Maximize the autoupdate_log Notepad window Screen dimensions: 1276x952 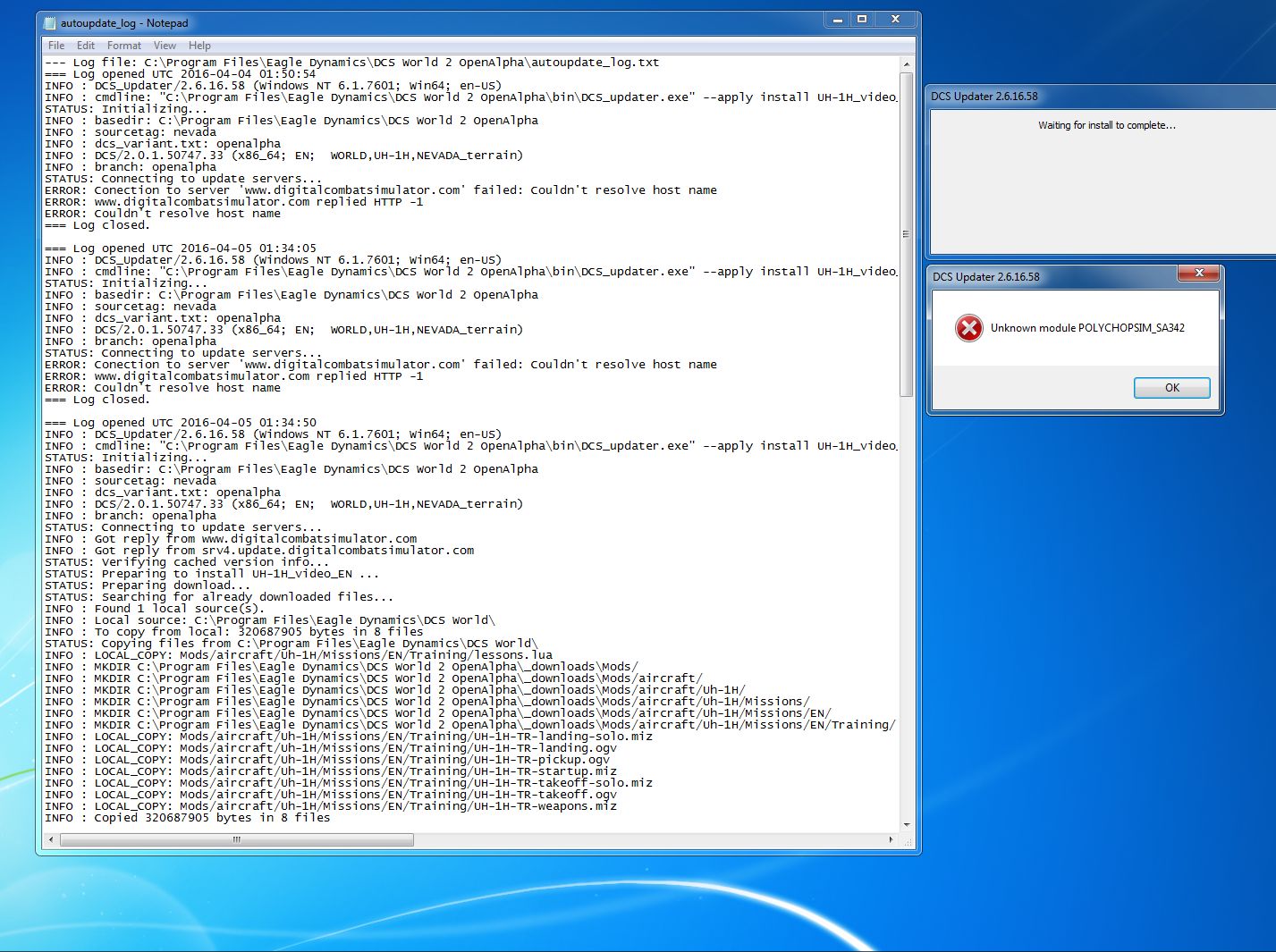coord(862,20)
